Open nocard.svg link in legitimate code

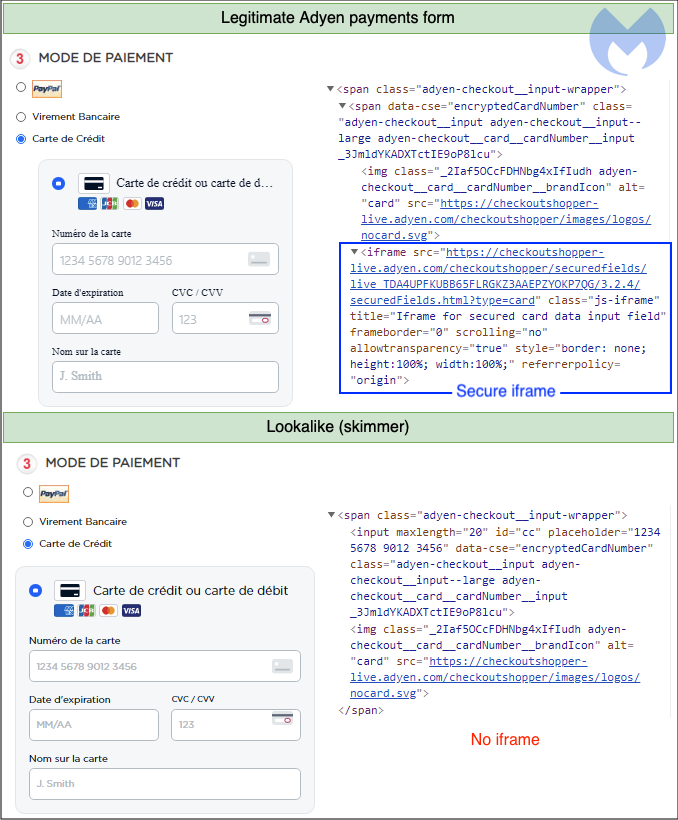point(506,219)
